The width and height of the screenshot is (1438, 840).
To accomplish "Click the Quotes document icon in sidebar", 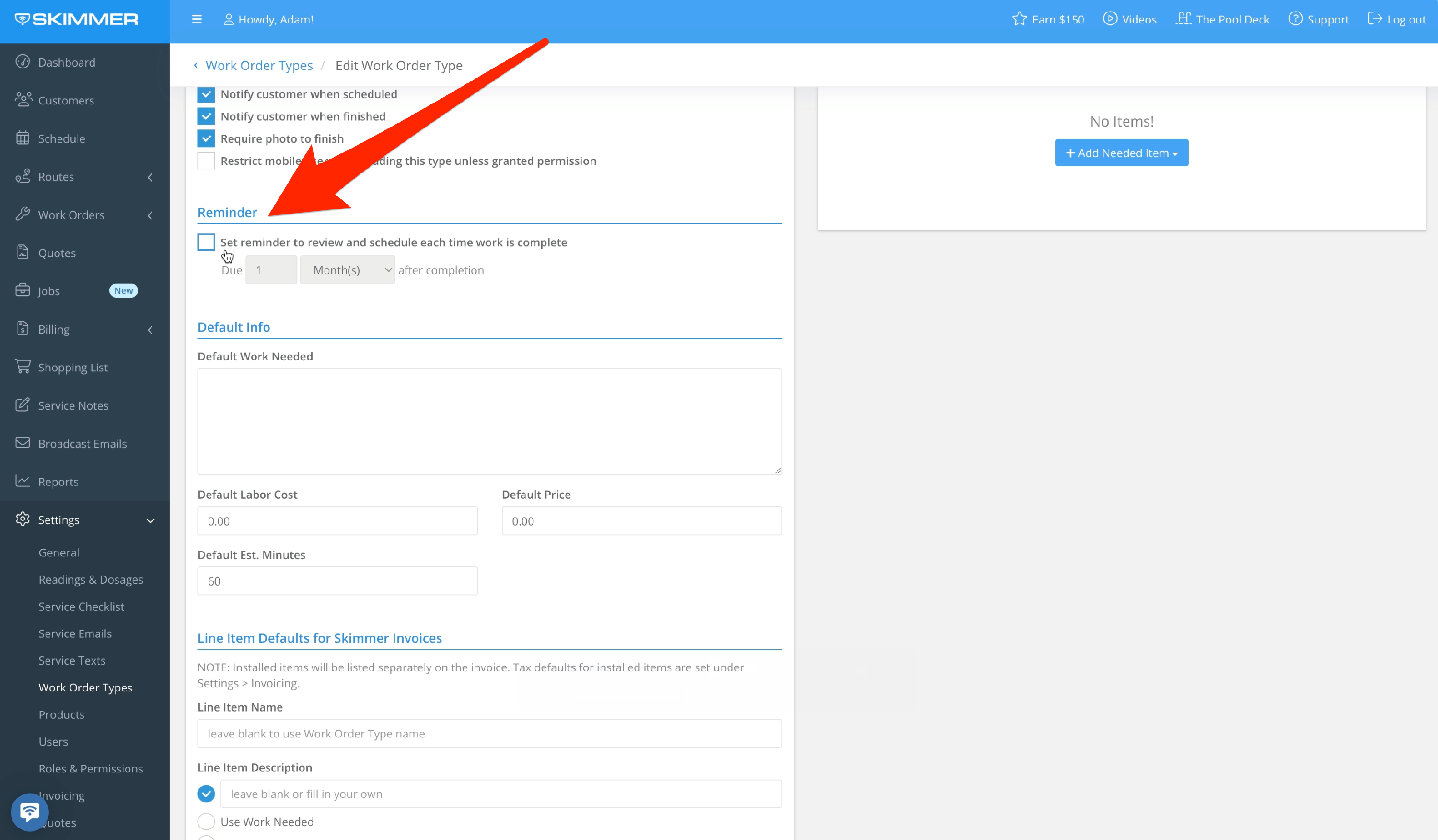I will click(23, 252).
